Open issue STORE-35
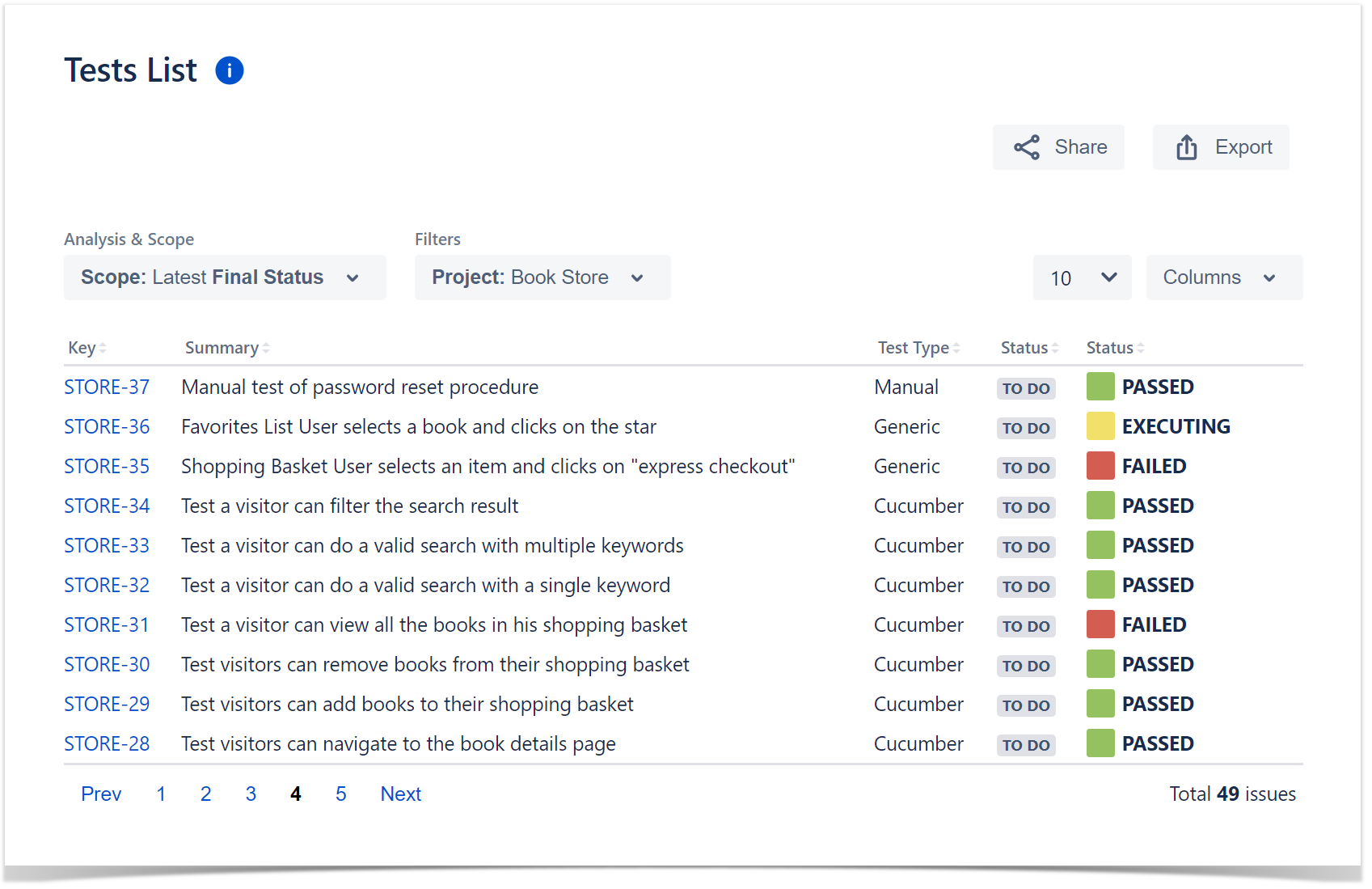 107,467
